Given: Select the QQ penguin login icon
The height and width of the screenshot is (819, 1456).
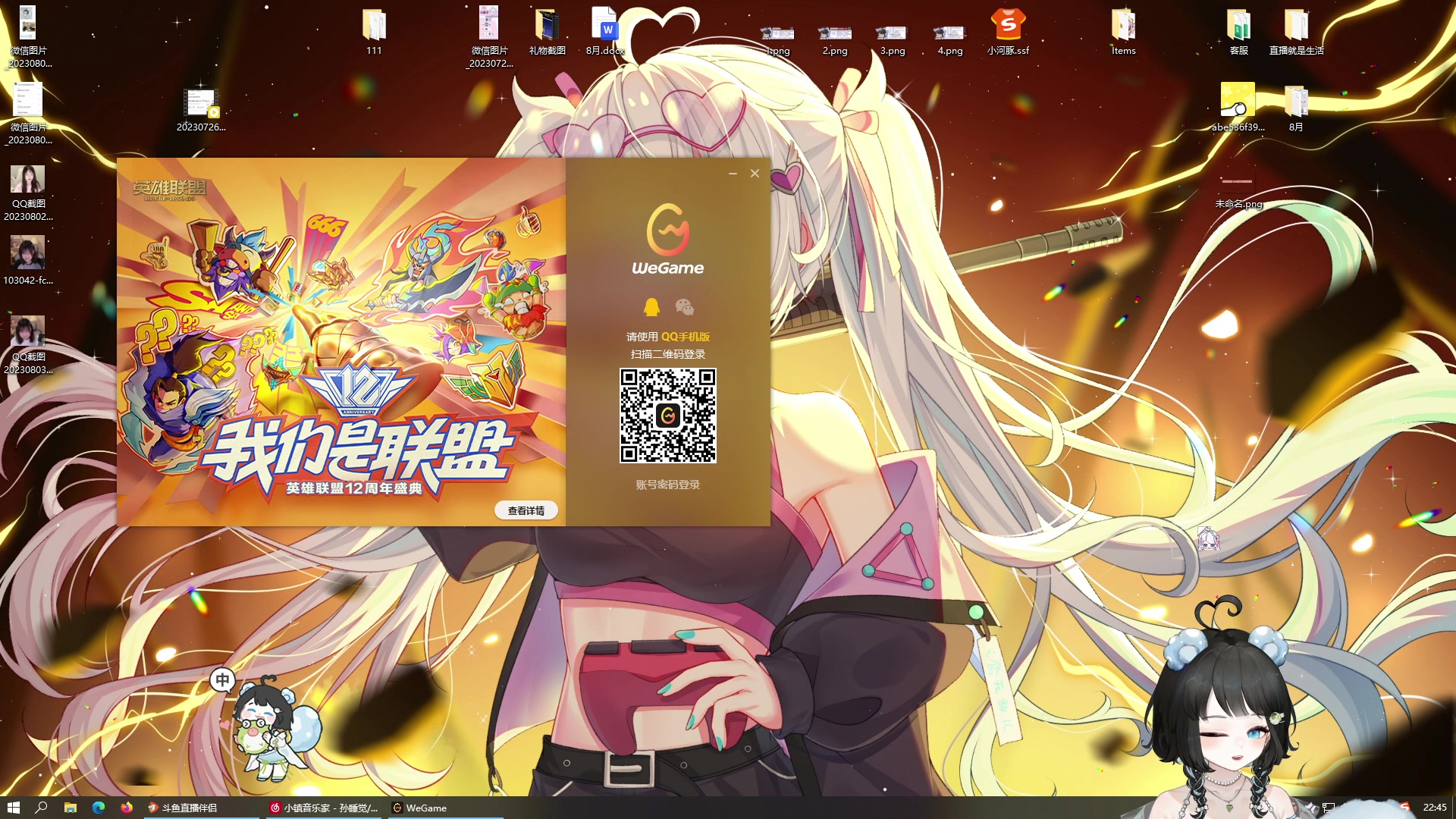Looking at the screenshot, I should point(651,307).
